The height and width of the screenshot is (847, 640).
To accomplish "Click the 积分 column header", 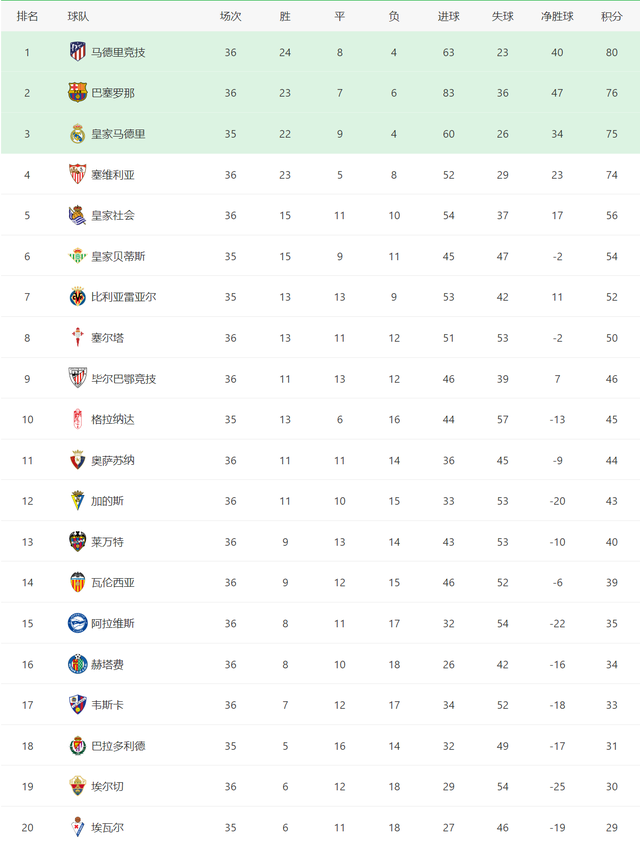I will pyautogui.click(x=611, y=17).
